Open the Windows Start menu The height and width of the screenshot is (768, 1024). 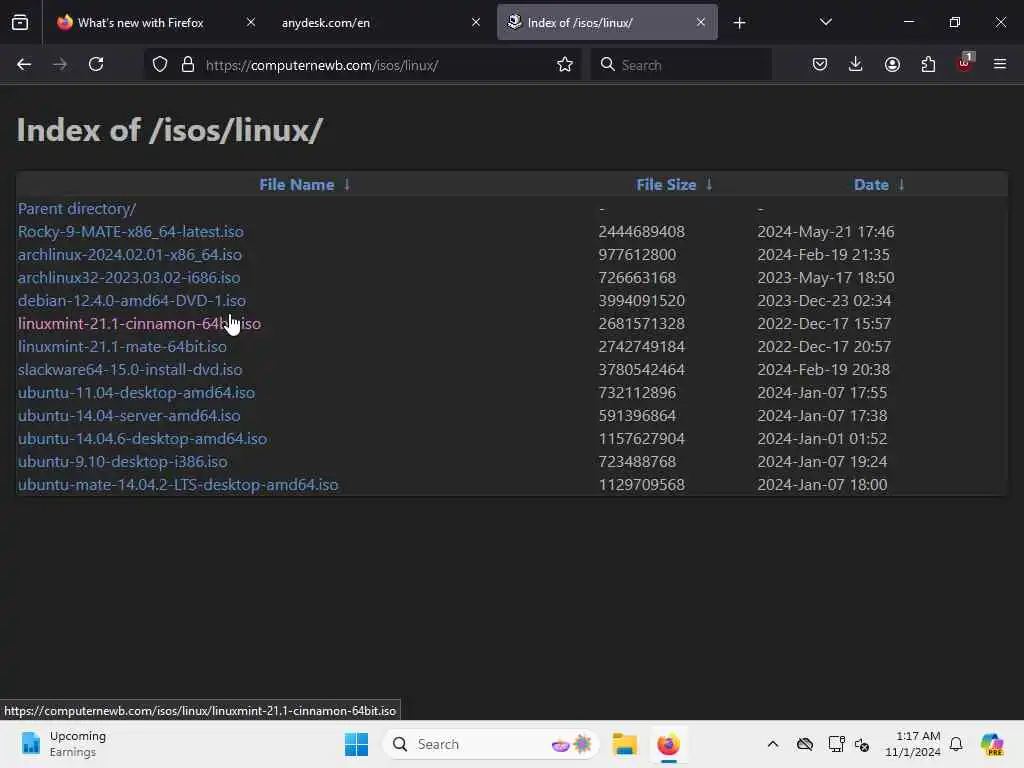(x=357, y=744)
